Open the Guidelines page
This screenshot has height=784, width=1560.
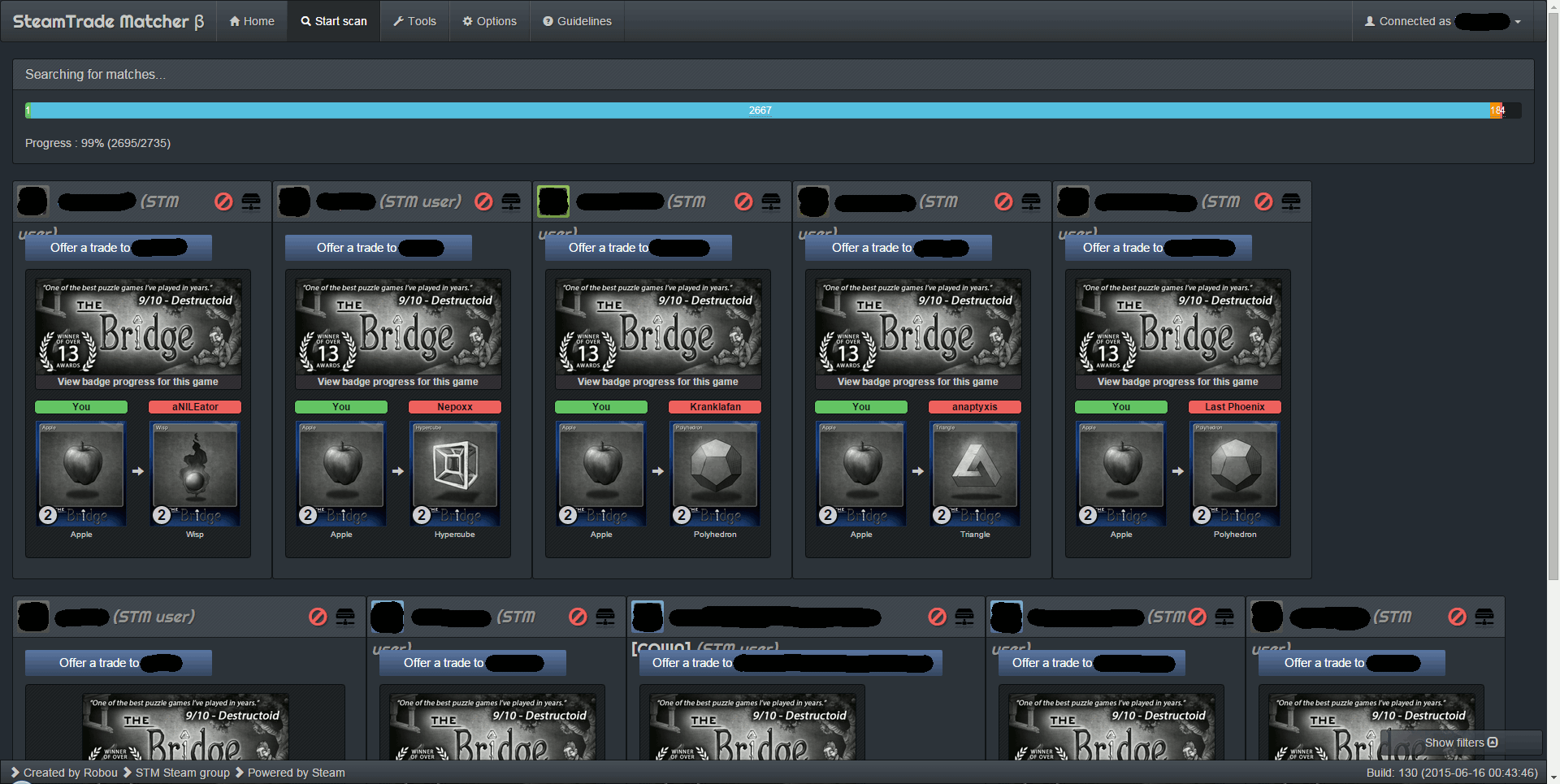click(577, 21)
